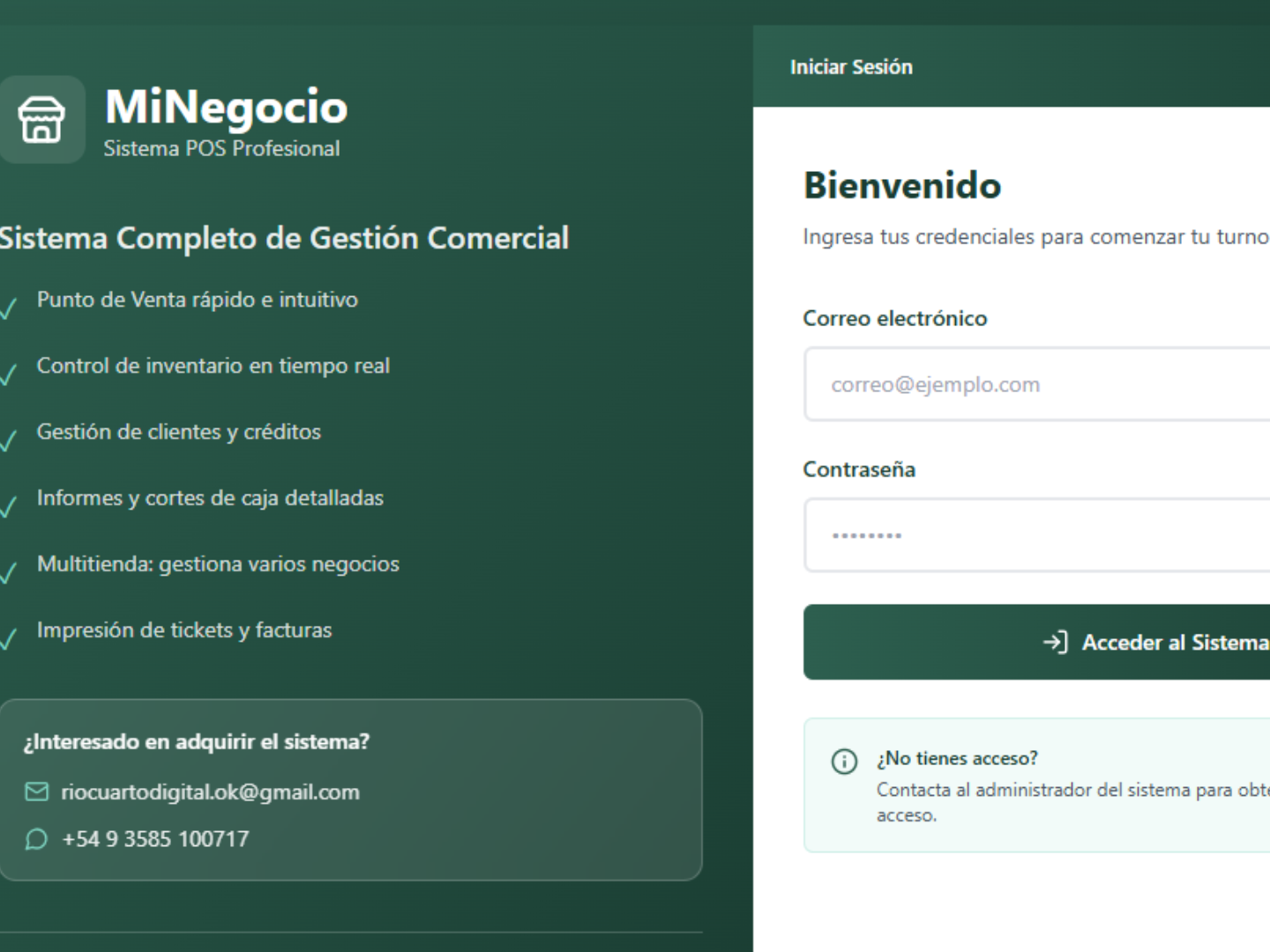Click the Control de inventario en tiempo real text

(213, 366)
